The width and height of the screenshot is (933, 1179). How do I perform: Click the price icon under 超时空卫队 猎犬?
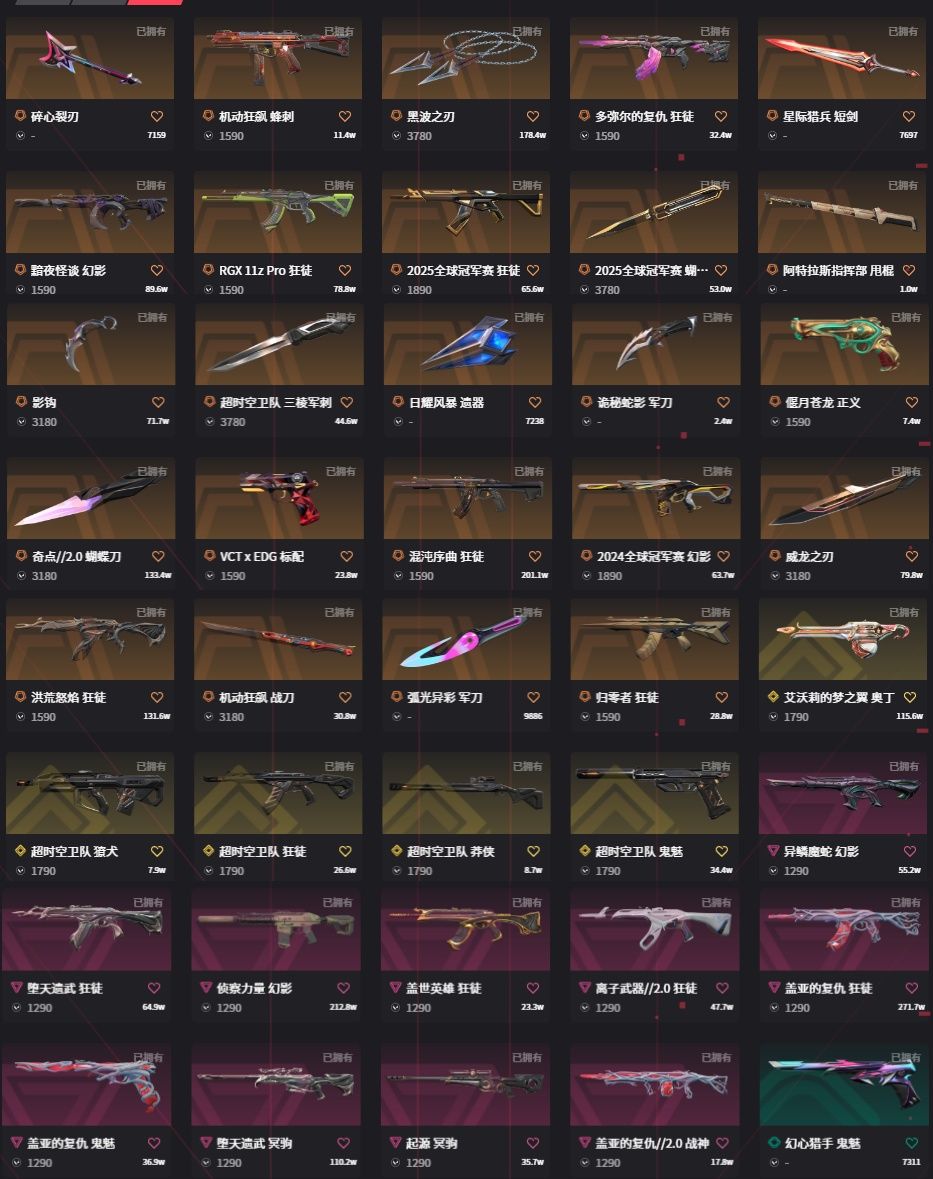[20, 871]
